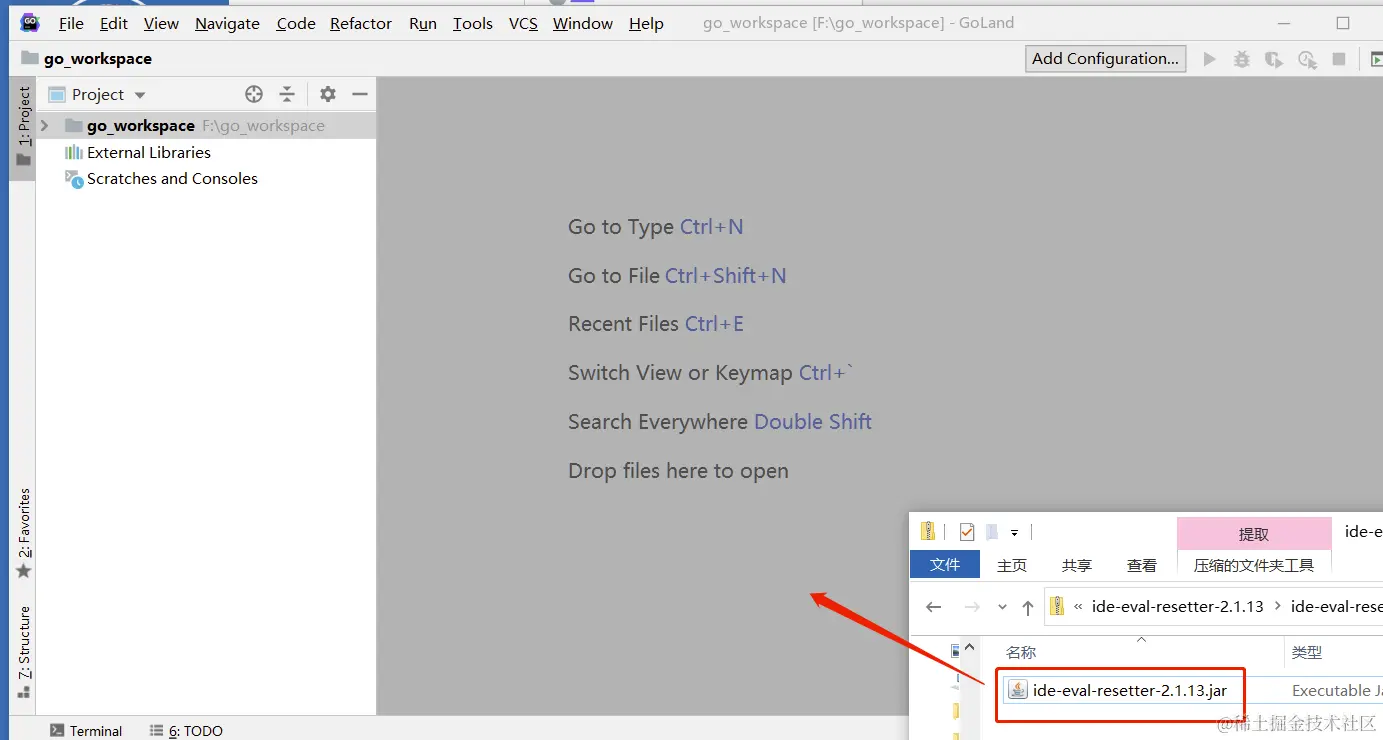The width and height of the screenshot is (1383, 740).
Task: Click the Locate/Select Opened File crosshair icon
Action: tap(254, 94)
